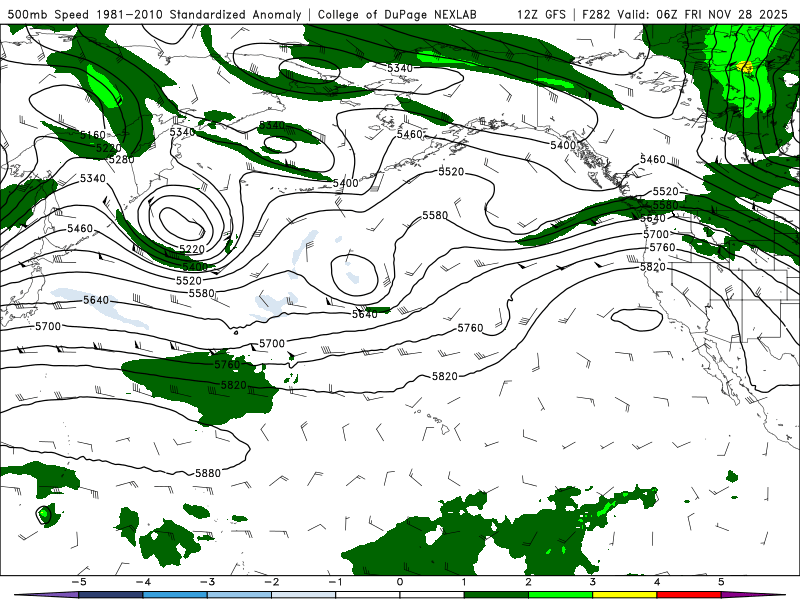Click the 5880 contour label
Screen dimensions: 800x600
click(208, 473)
